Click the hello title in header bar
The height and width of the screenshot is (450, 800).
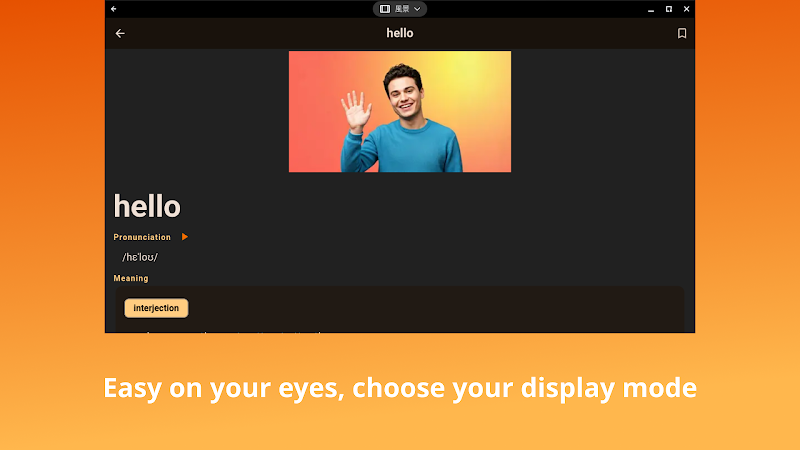coord(399,33)
